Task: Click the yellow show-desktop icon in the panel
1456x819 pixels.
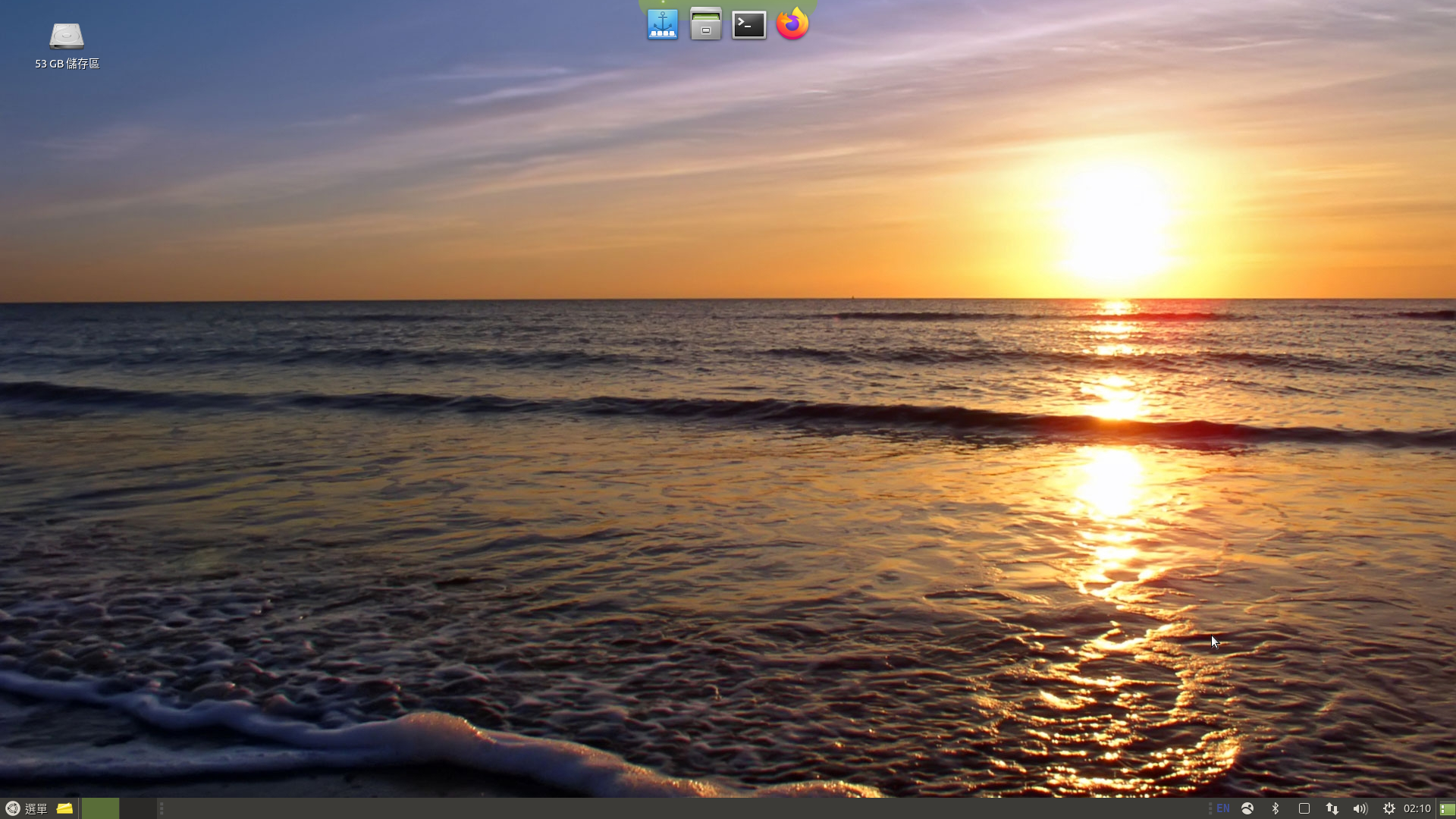Action: click(x=64, y=808)
